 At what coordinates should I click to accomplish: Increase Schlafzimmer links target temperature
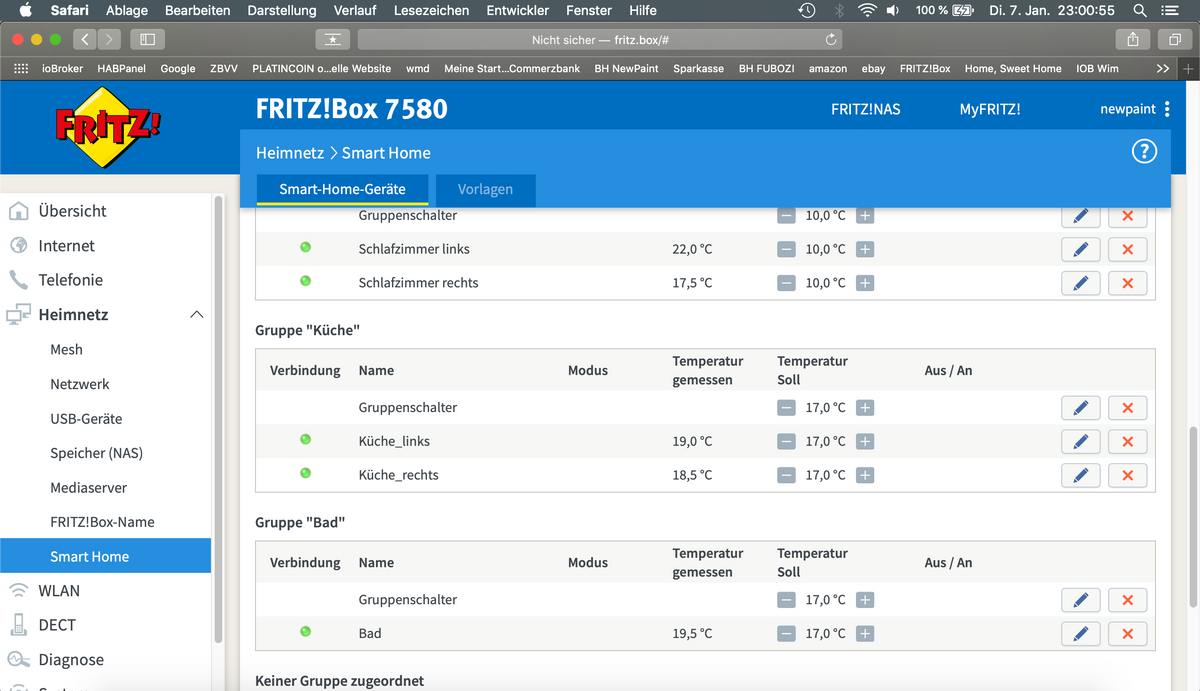coord(865,249)
